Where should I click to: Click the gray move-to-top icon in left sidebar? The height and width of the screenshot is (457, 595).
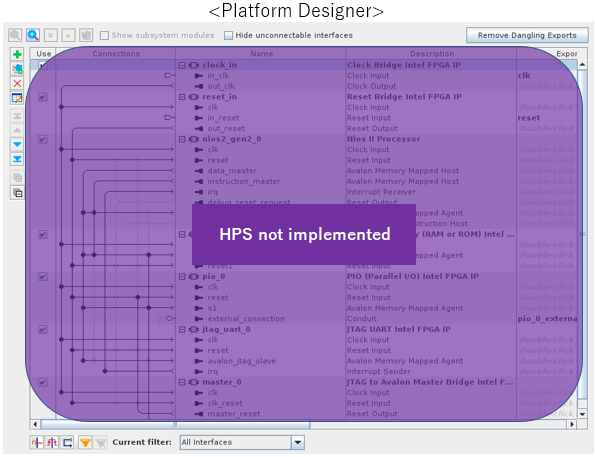point(17,116)
